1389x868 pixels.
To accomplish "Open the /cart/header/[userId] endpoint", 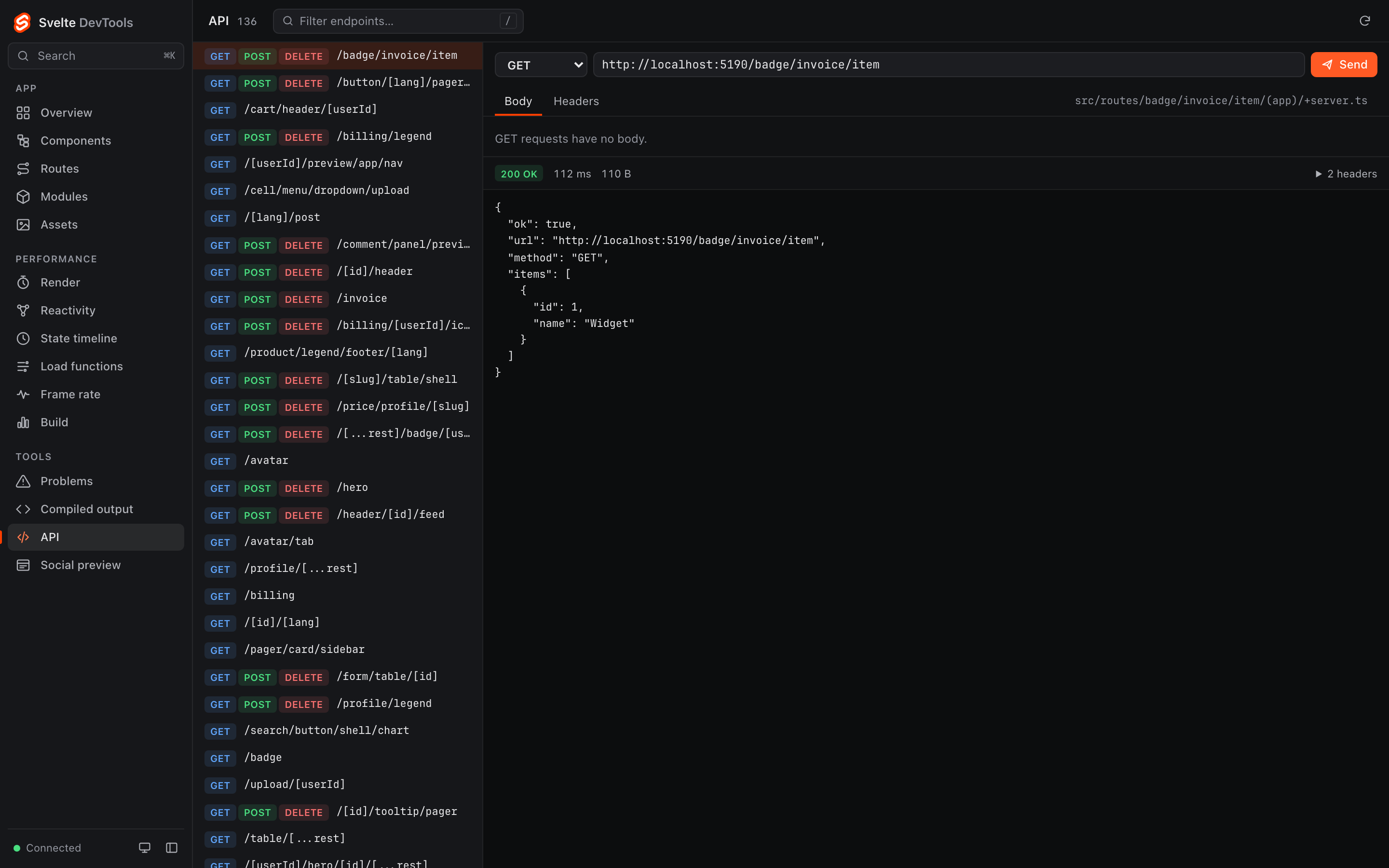I will coord(338,109).
